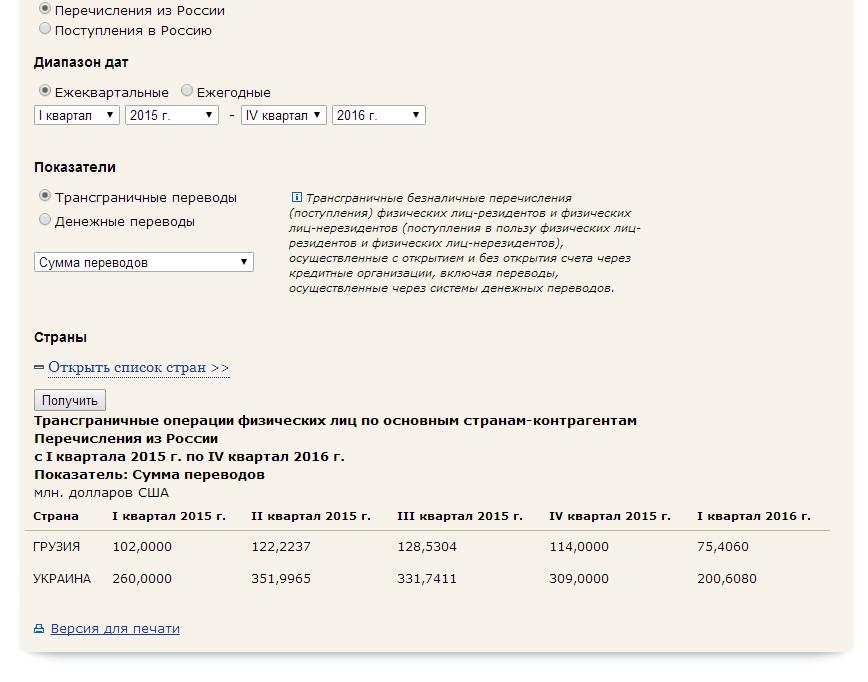Click the 'Показатели' section heading
Image resolution: width=868 pixels, height=682 pixels.
(75, 167)
